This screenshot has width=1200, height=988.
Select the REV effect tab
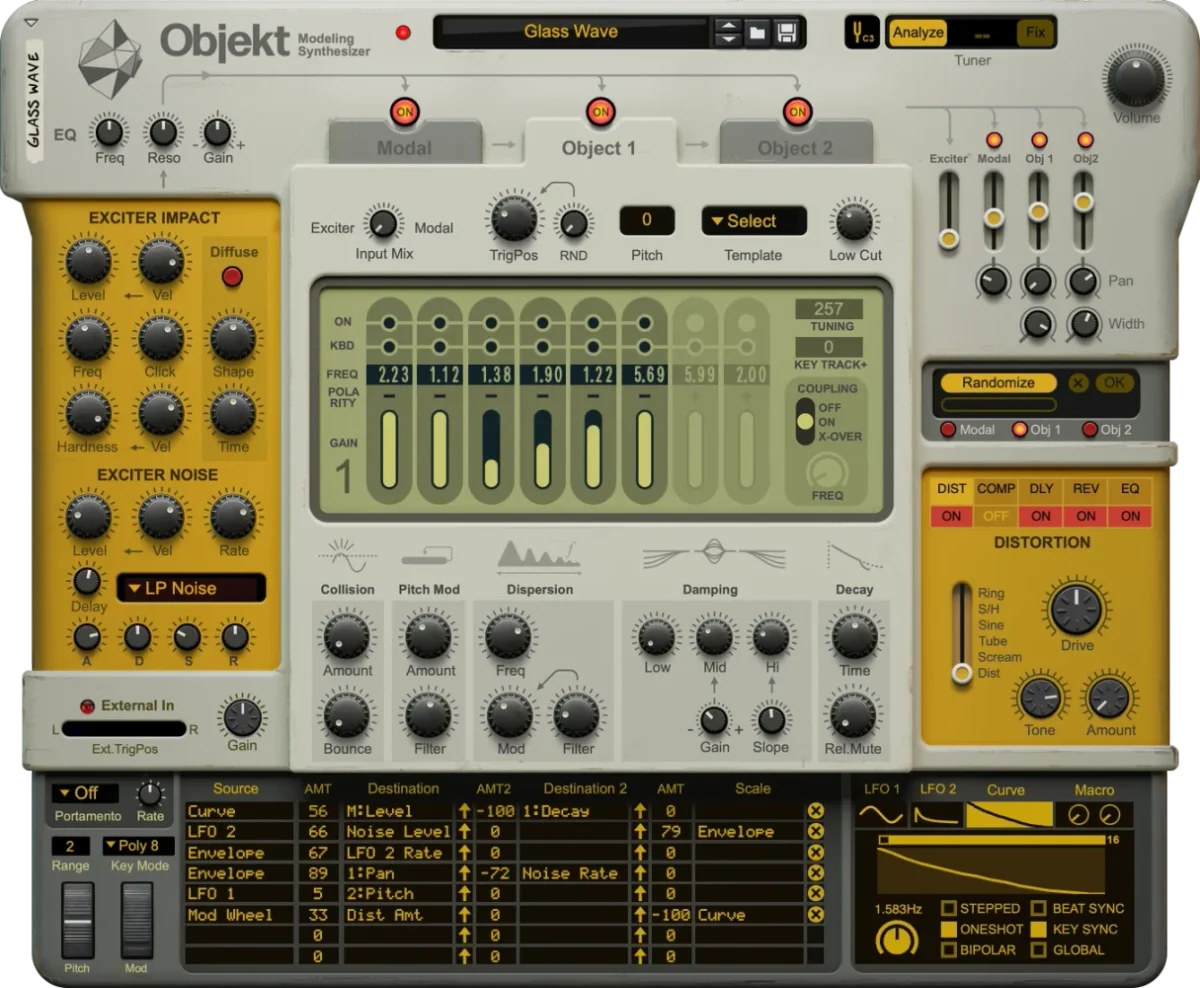pyautogui.click(x=1086, y=489)
